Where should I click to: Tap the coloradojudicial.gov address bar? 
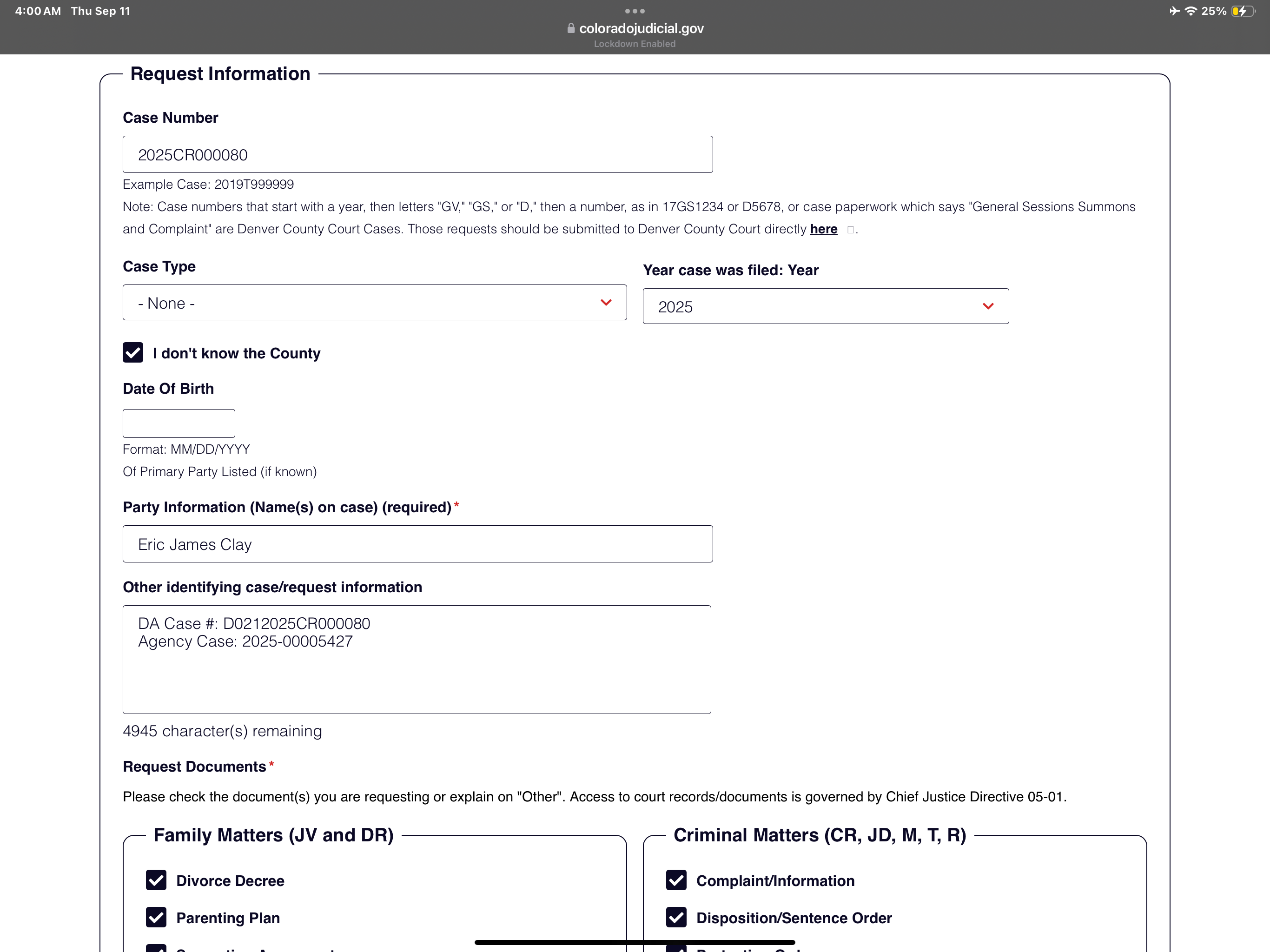tap(641, 28)
